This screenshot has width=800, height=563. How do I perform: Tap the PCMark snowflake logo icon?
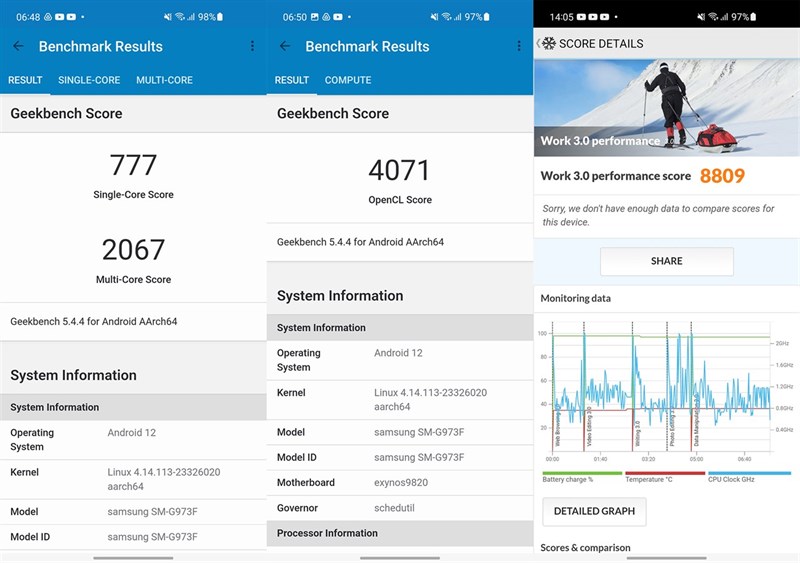(549, 43)
